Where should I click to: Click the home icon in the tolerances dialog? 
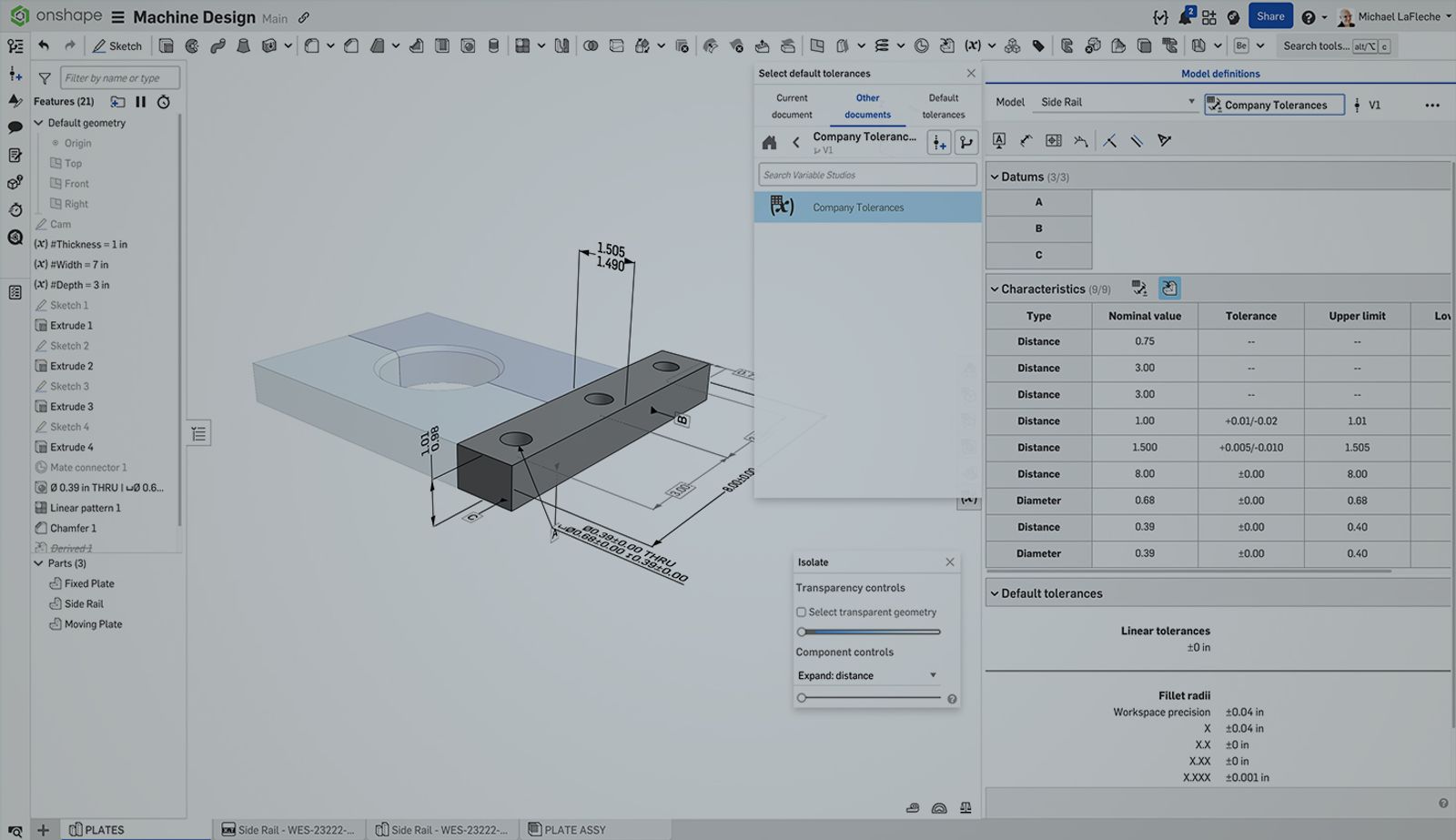pyautogui.click(x=769, y=142)
